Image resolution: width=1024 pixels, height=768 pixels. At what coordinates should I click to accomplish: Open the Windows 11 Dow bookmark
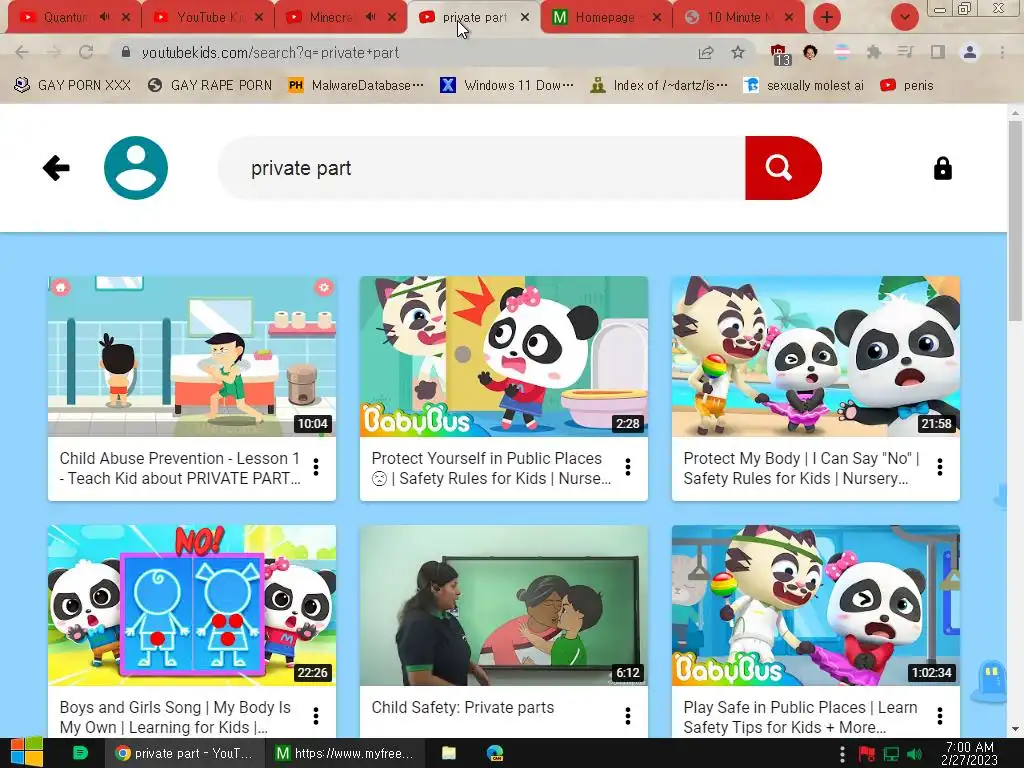coord(507,86)
